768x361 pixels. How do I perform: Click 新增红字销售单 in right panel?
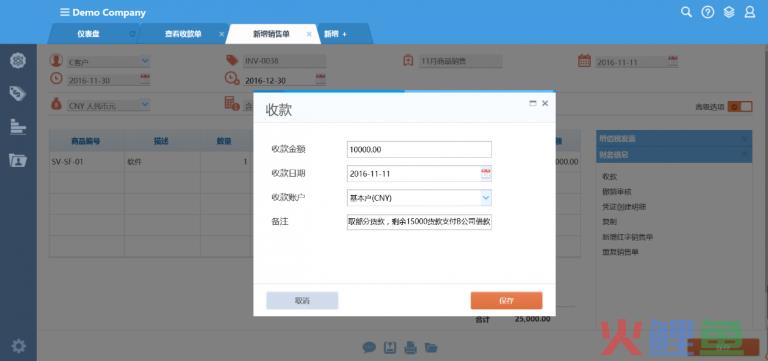[627, 237]
